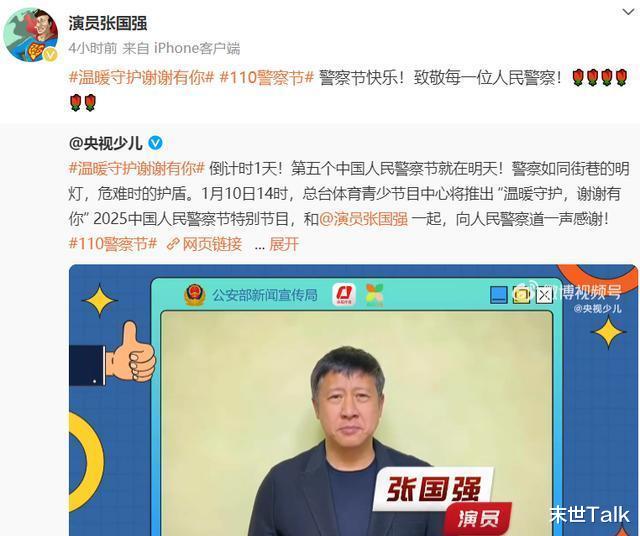Open hashtag #110警察节# in top post
This screenshot has width=640, height=536.
coord(267,77)
